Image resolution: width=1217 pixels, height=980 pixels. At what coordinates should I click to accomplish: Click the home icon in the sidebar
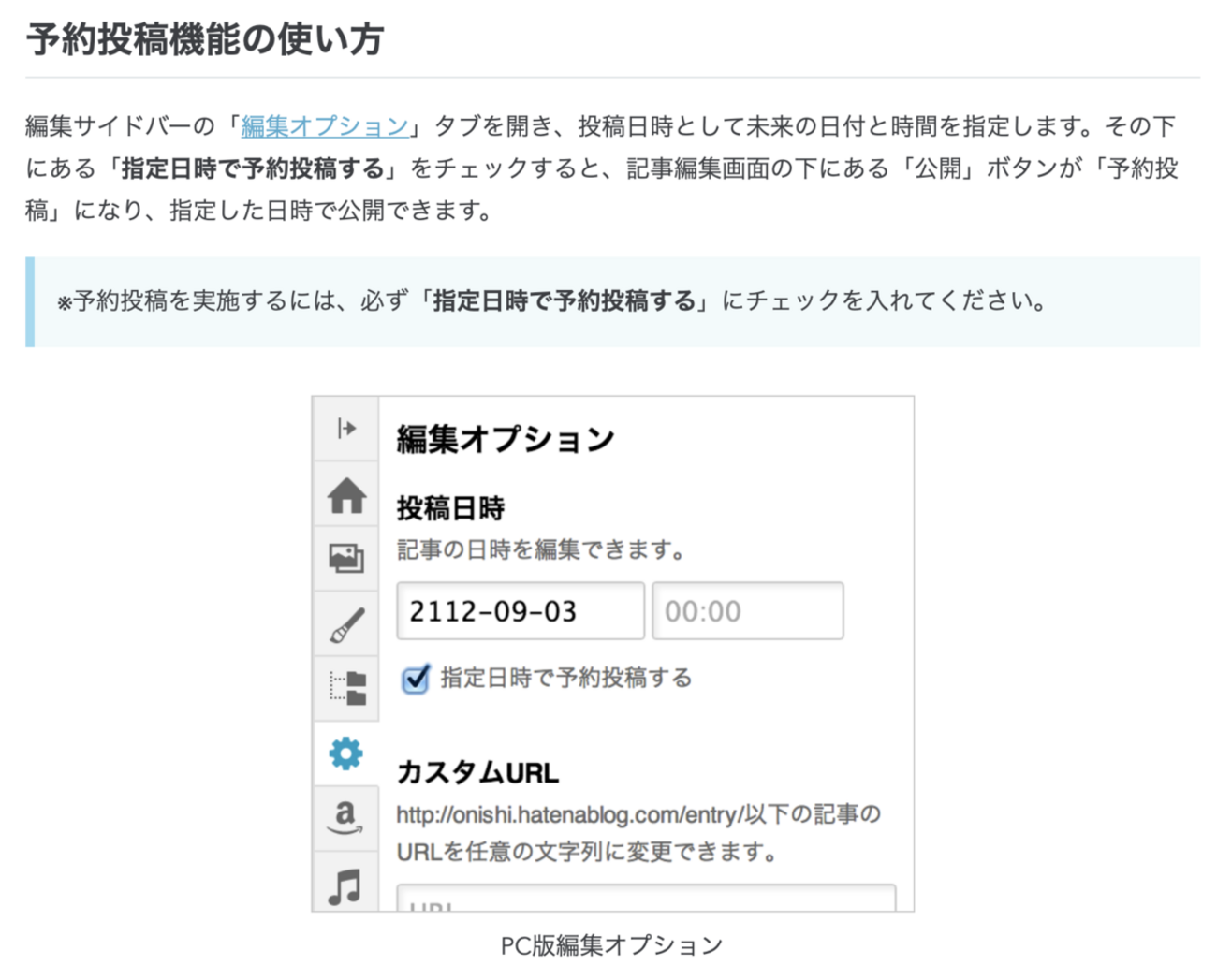[x=346, y=495]
